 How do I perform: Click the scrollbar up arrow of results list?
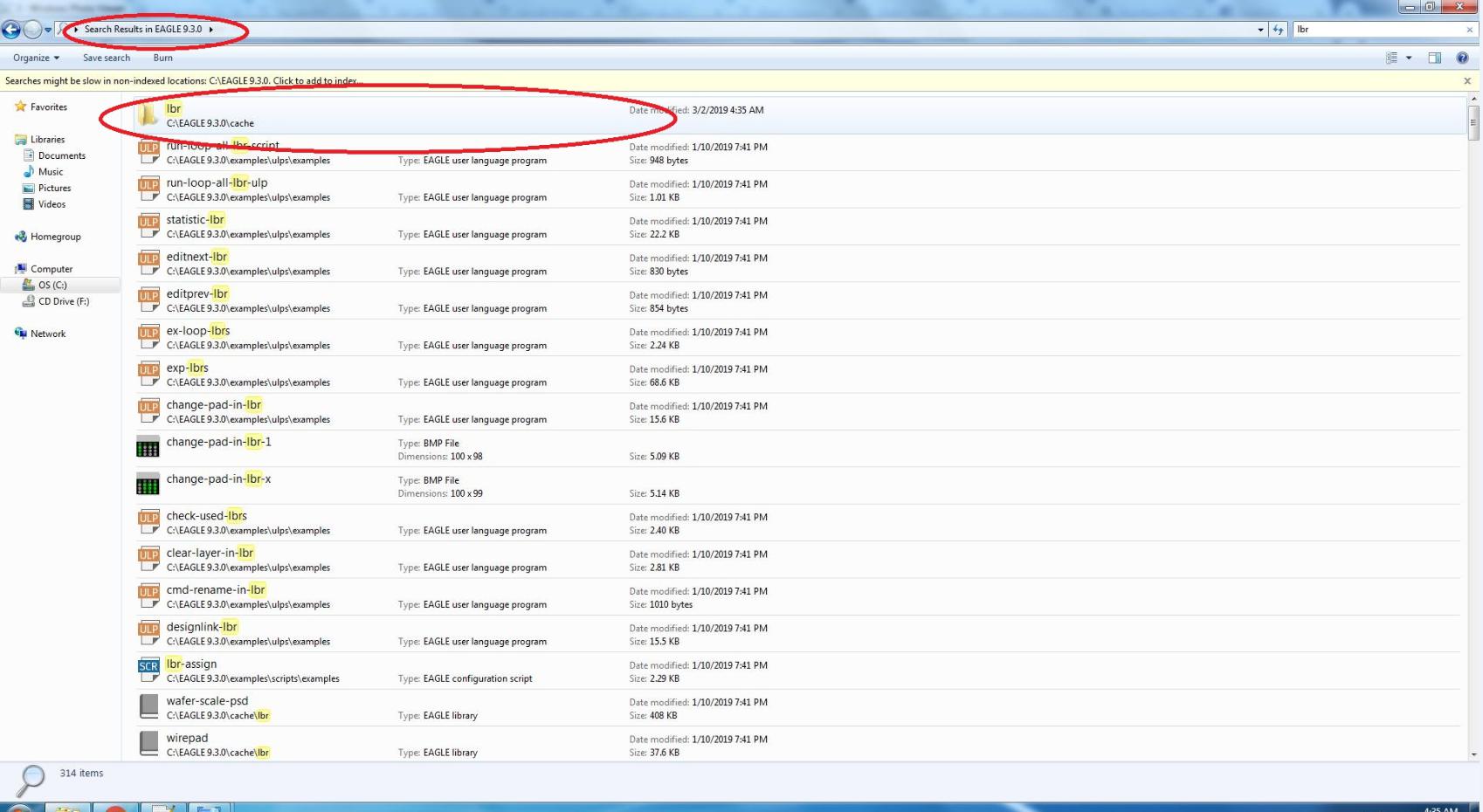(1474, 100)
